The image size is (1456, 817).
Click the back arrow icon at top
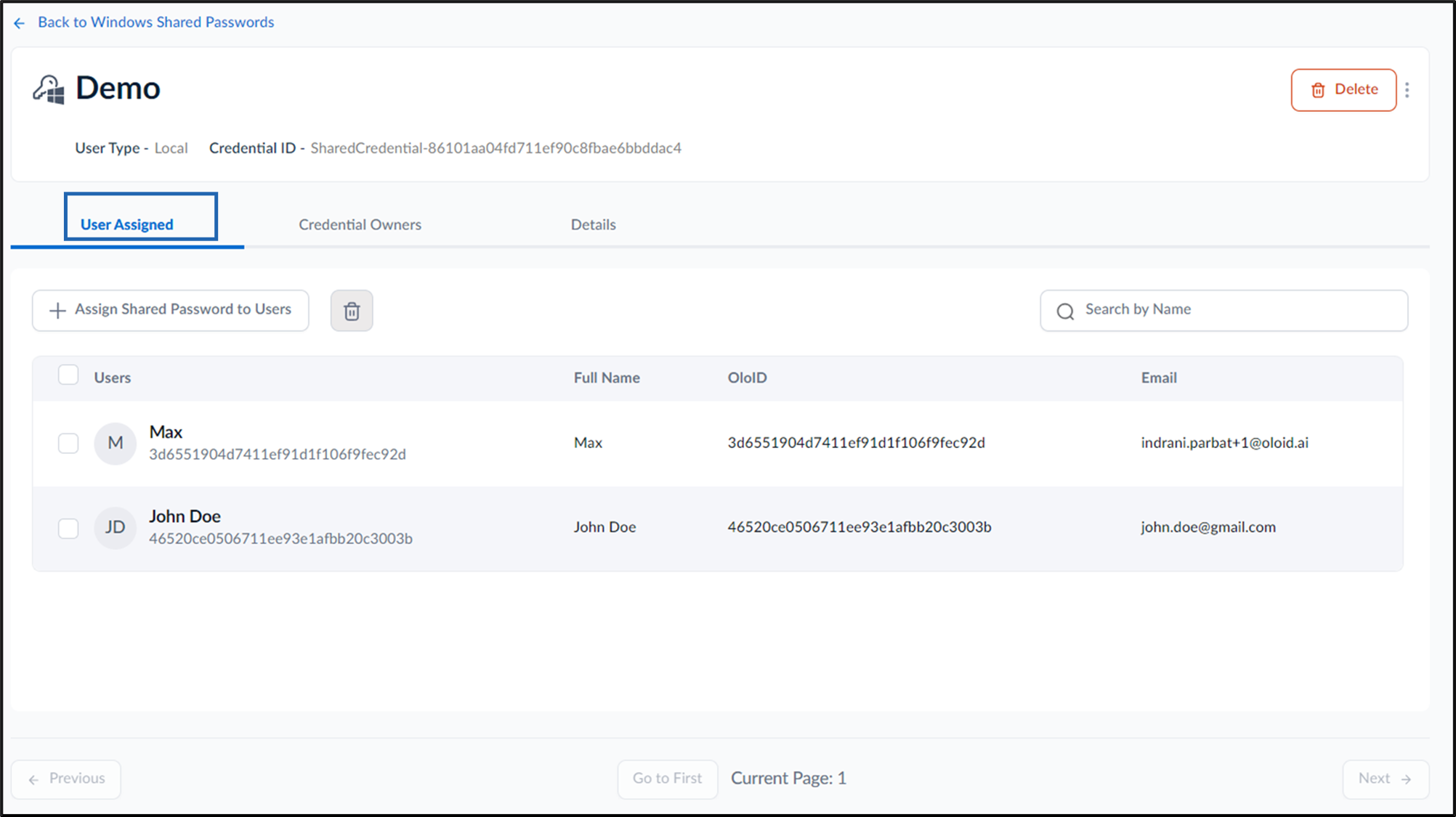(20, 23)
